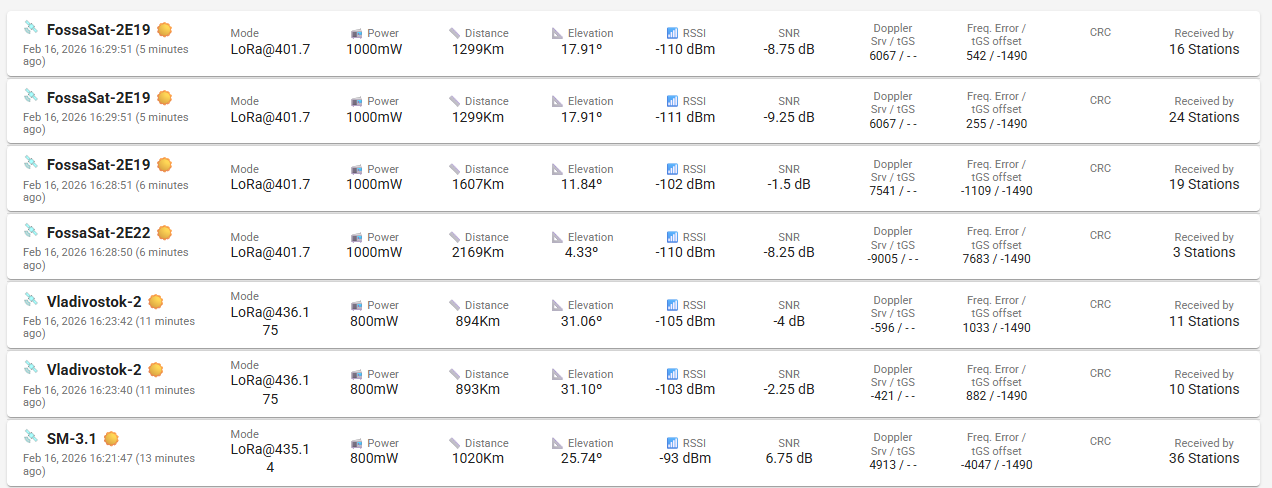Click the Power icon in the FossaSat-2E22 row

(357, 237)
